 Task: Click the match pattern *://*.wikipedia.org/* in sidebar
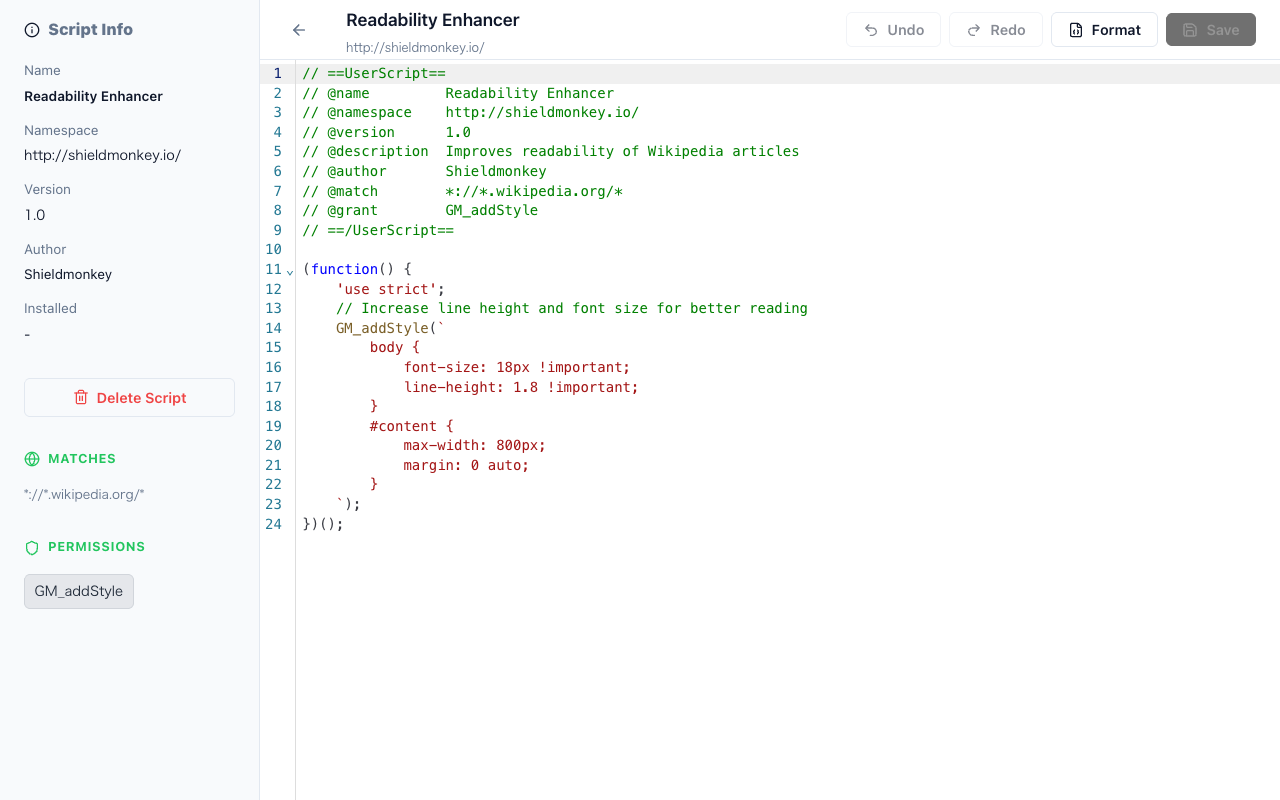point(84,494)
